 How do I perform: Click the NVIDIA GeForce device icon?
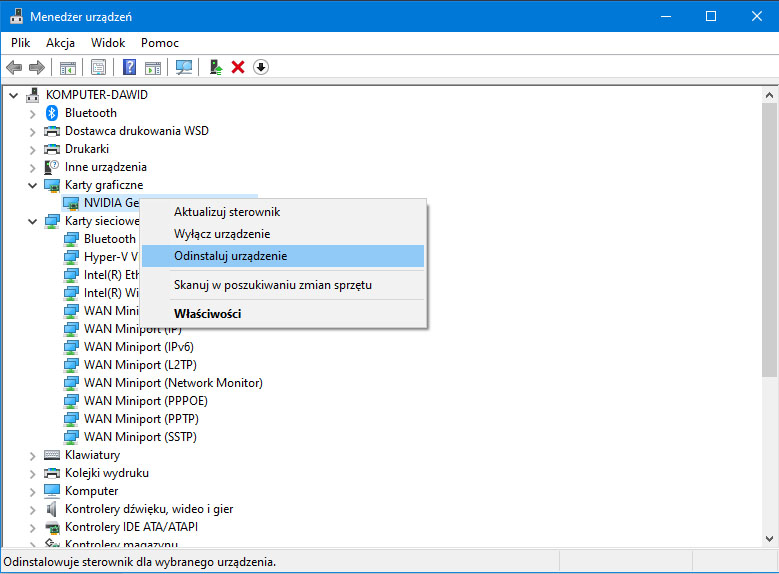tap(71, 203)
